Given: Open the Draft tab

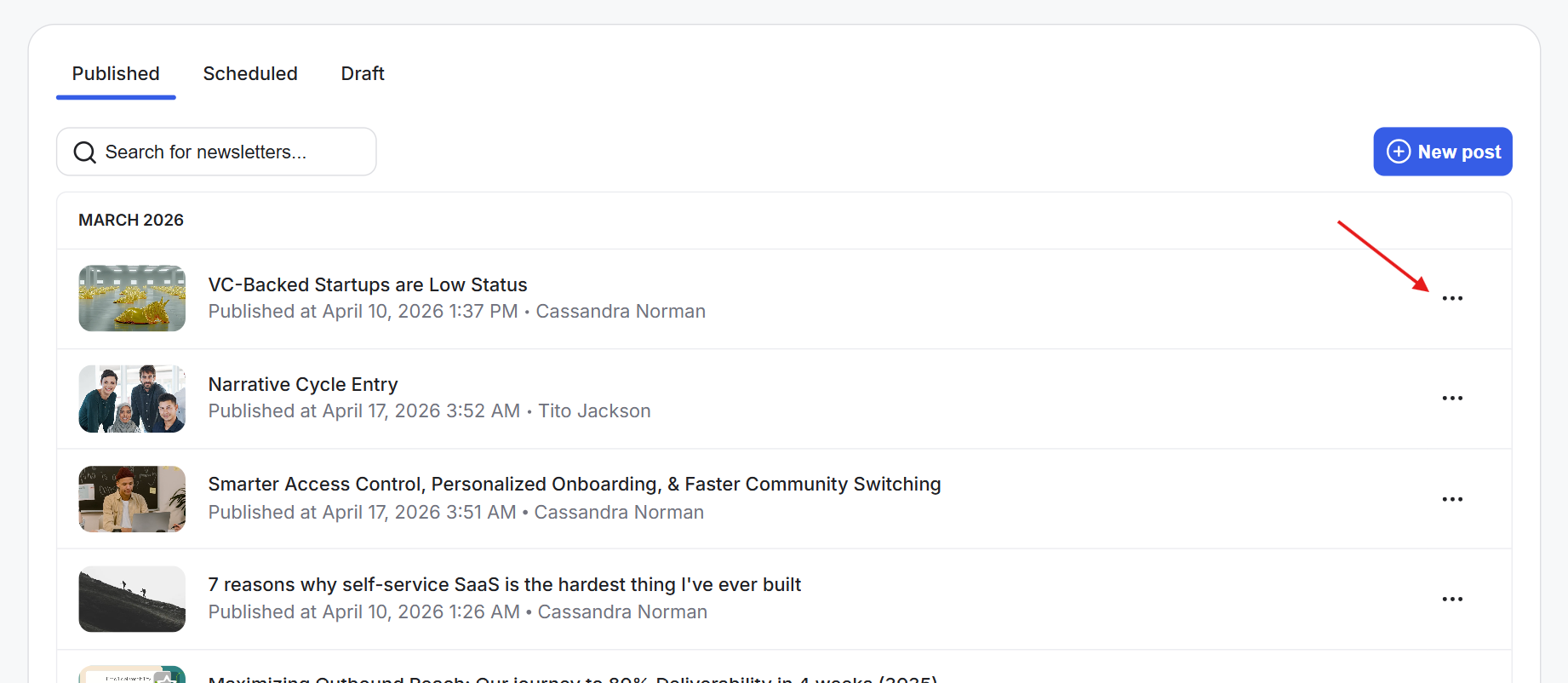Looking at the screenshot, I should [x=363, y=74].
